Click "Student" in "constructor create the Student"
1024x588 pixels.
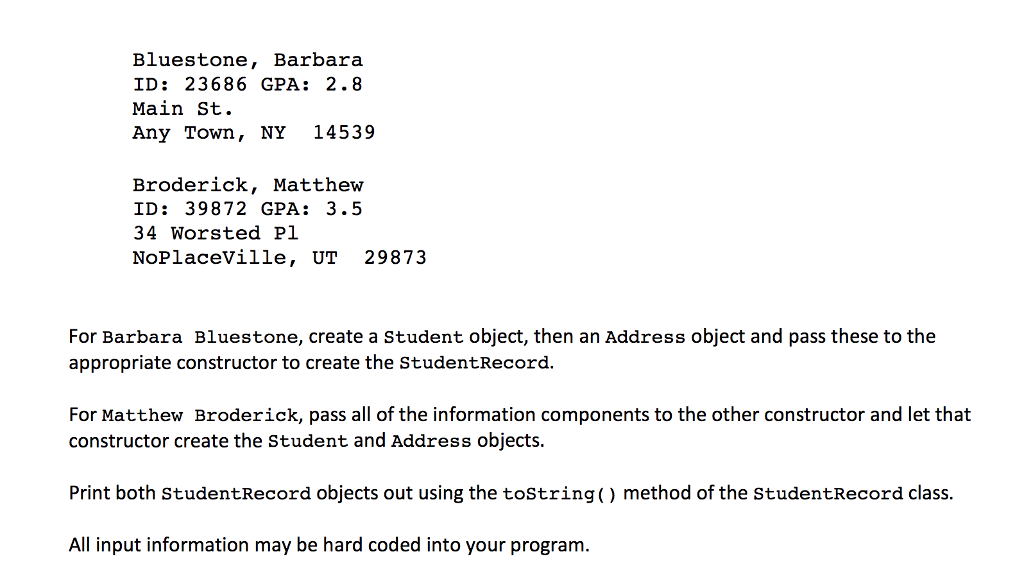308,441
